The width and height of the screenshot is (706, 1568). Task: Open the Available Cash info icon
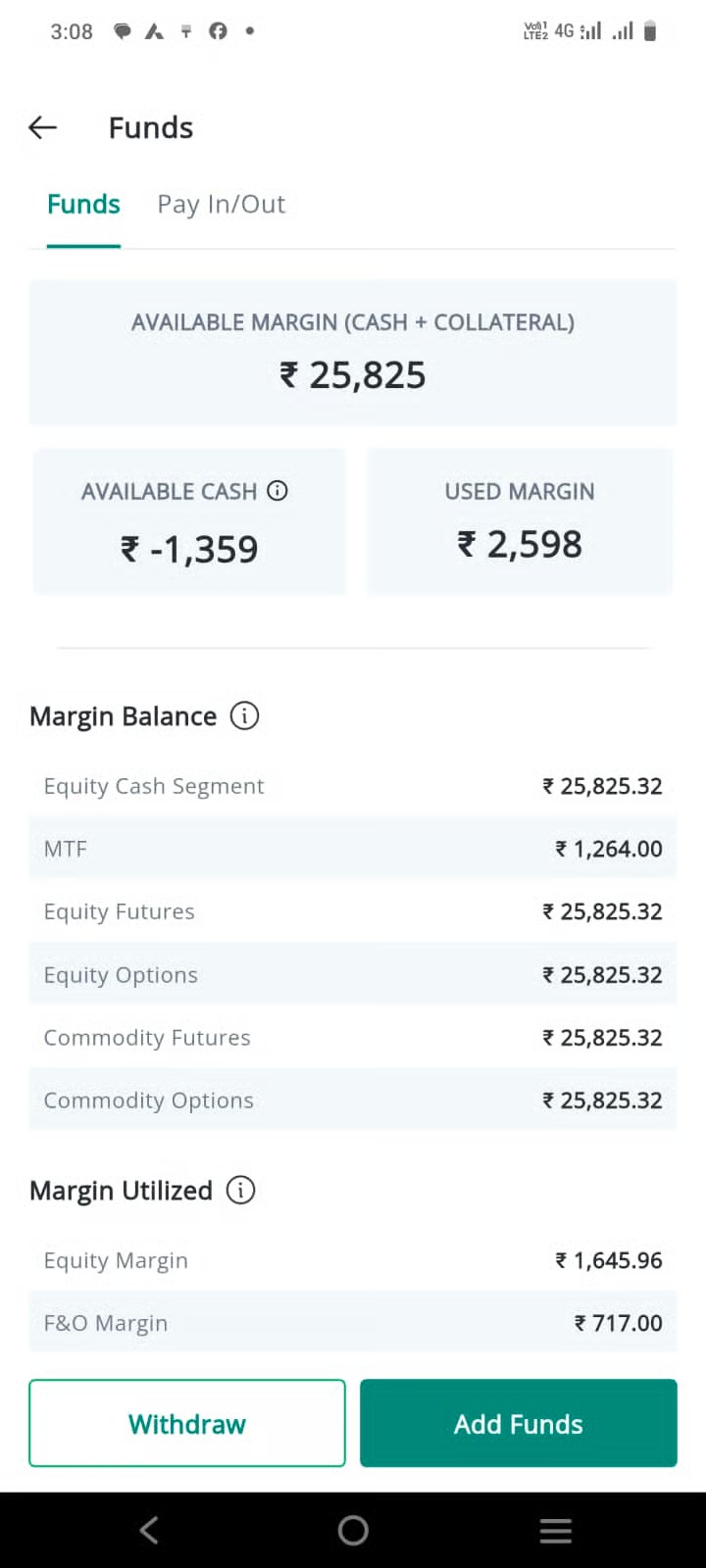click(x=277, y=491)
